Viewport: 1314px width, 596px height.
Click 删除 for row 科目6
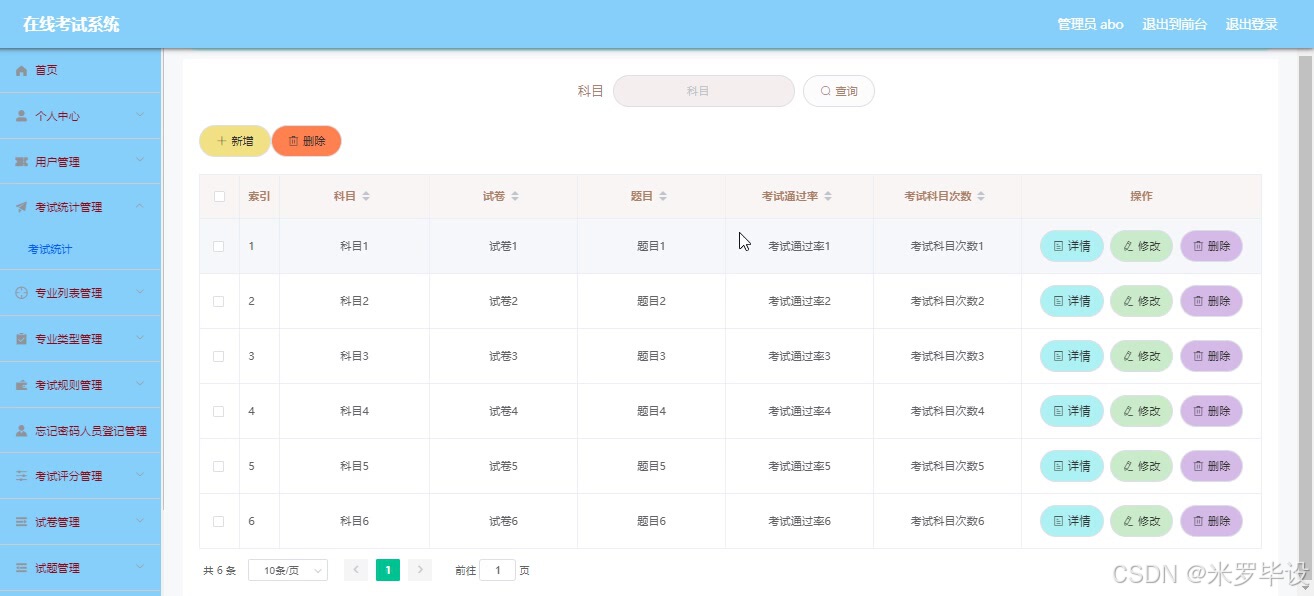click(1211, 521)
